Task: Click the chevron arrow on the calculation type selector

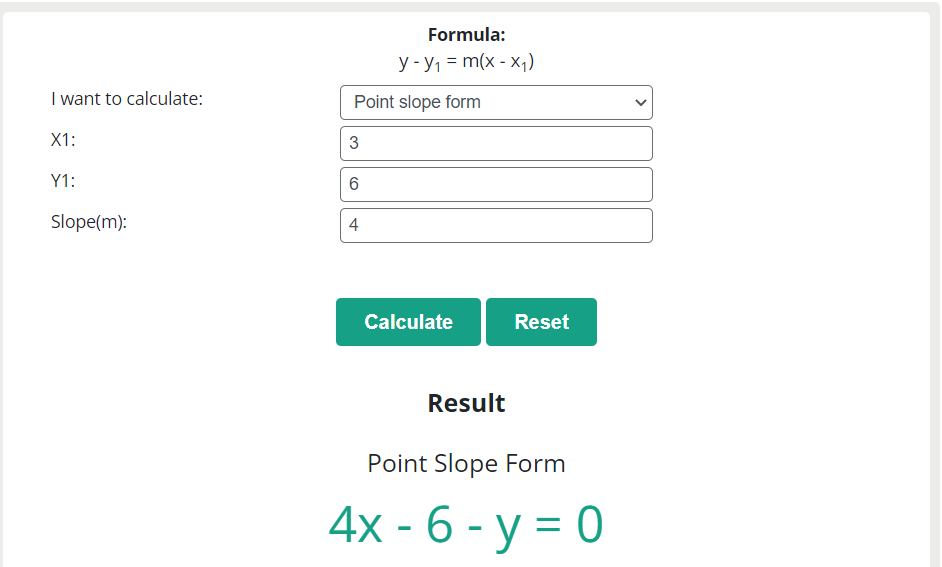Action: (640, 103)
